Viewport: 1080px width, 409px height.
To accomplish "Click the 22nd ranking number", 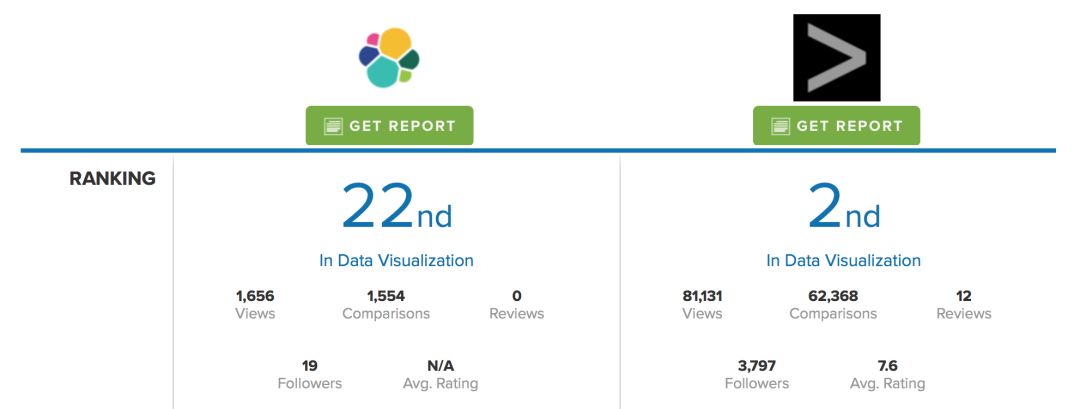I will coord(396,207).
